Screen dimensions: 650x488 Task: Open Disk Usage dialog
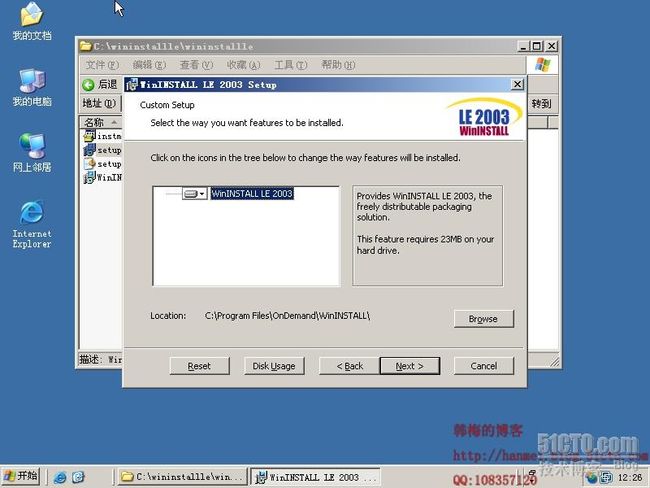[274, 366]
